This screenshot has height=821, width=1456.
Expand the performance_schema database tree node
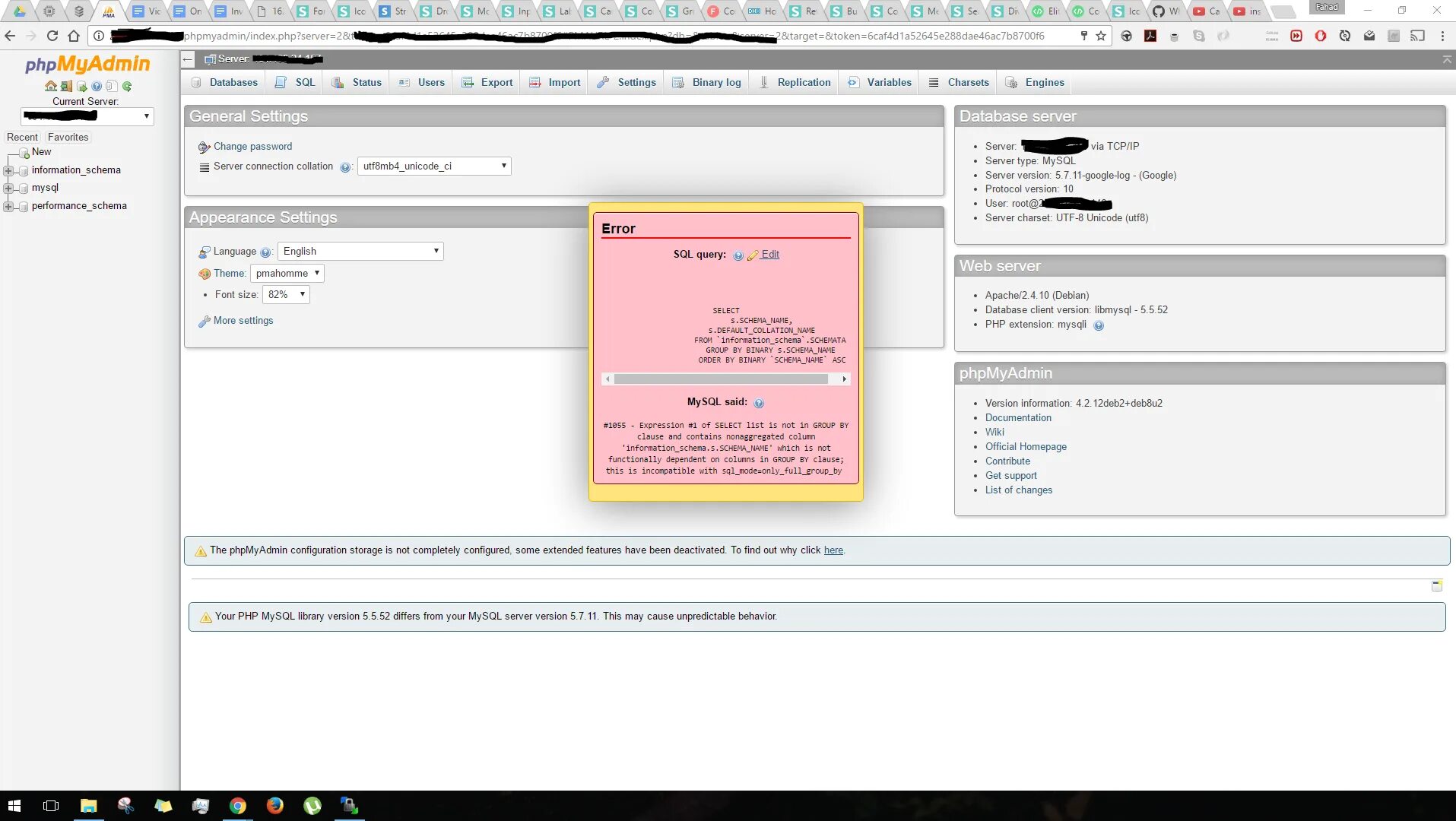8,206
